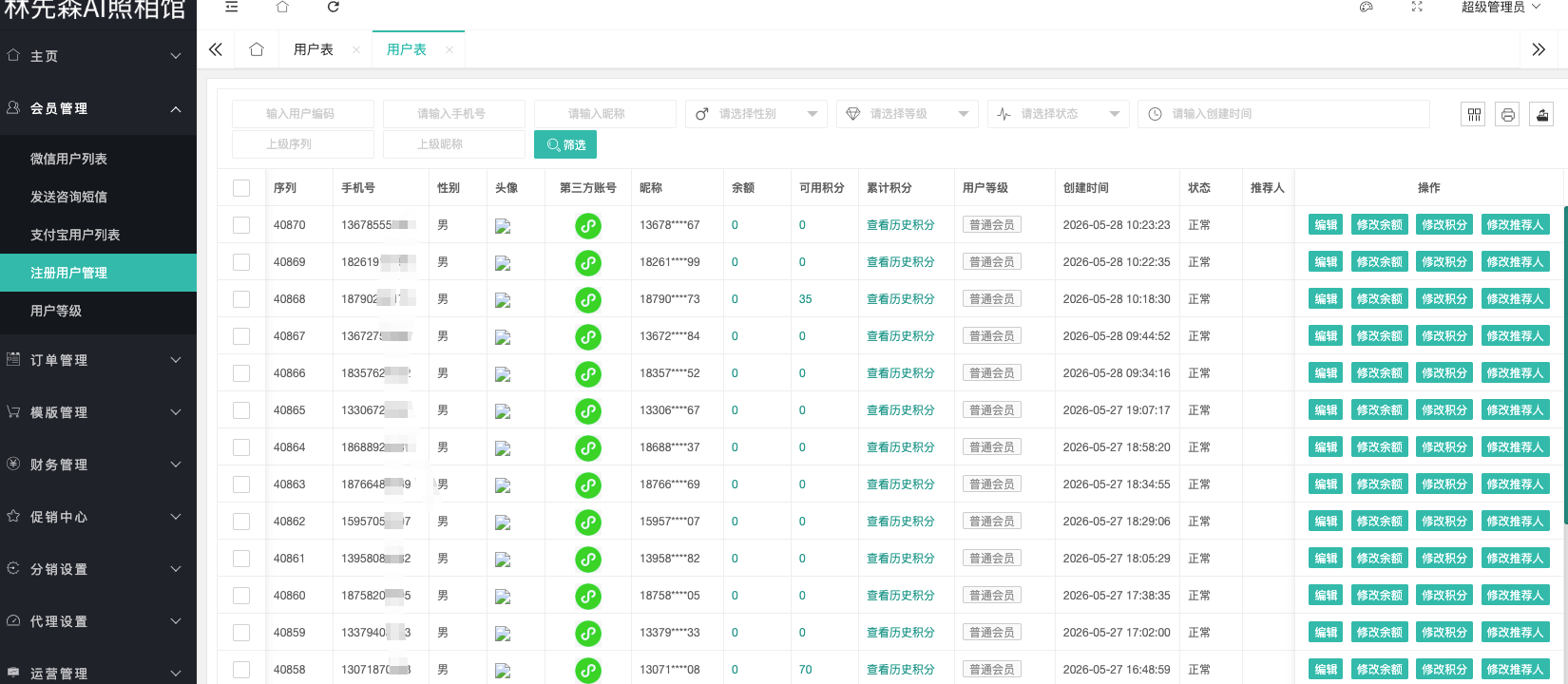This screenshot has height=684, width=1568.
Task: Click 修改积分 for user 40866
Action: click(1444, 373)
